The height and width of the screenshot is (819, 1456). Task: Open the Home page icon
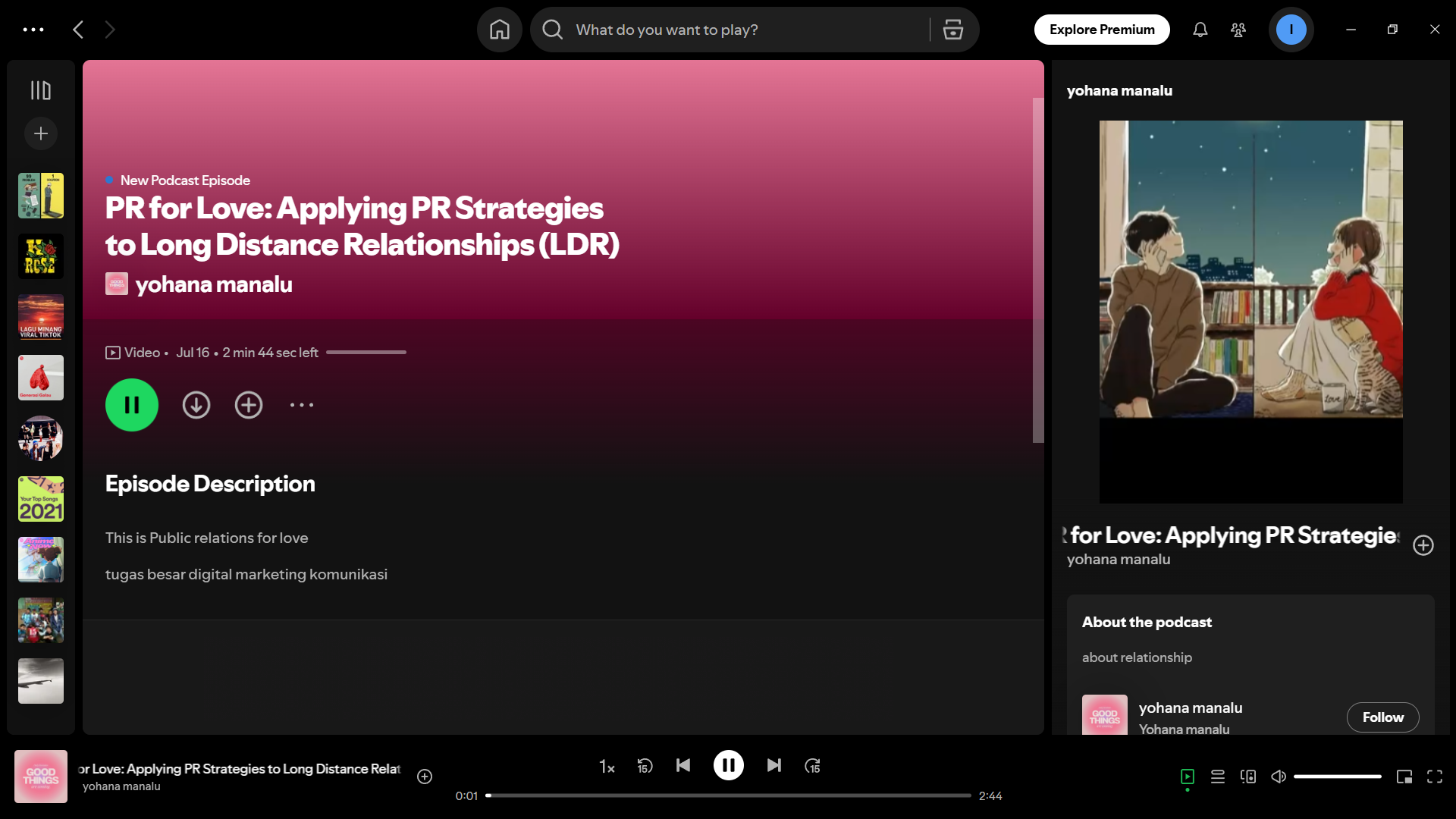[500, 30]
